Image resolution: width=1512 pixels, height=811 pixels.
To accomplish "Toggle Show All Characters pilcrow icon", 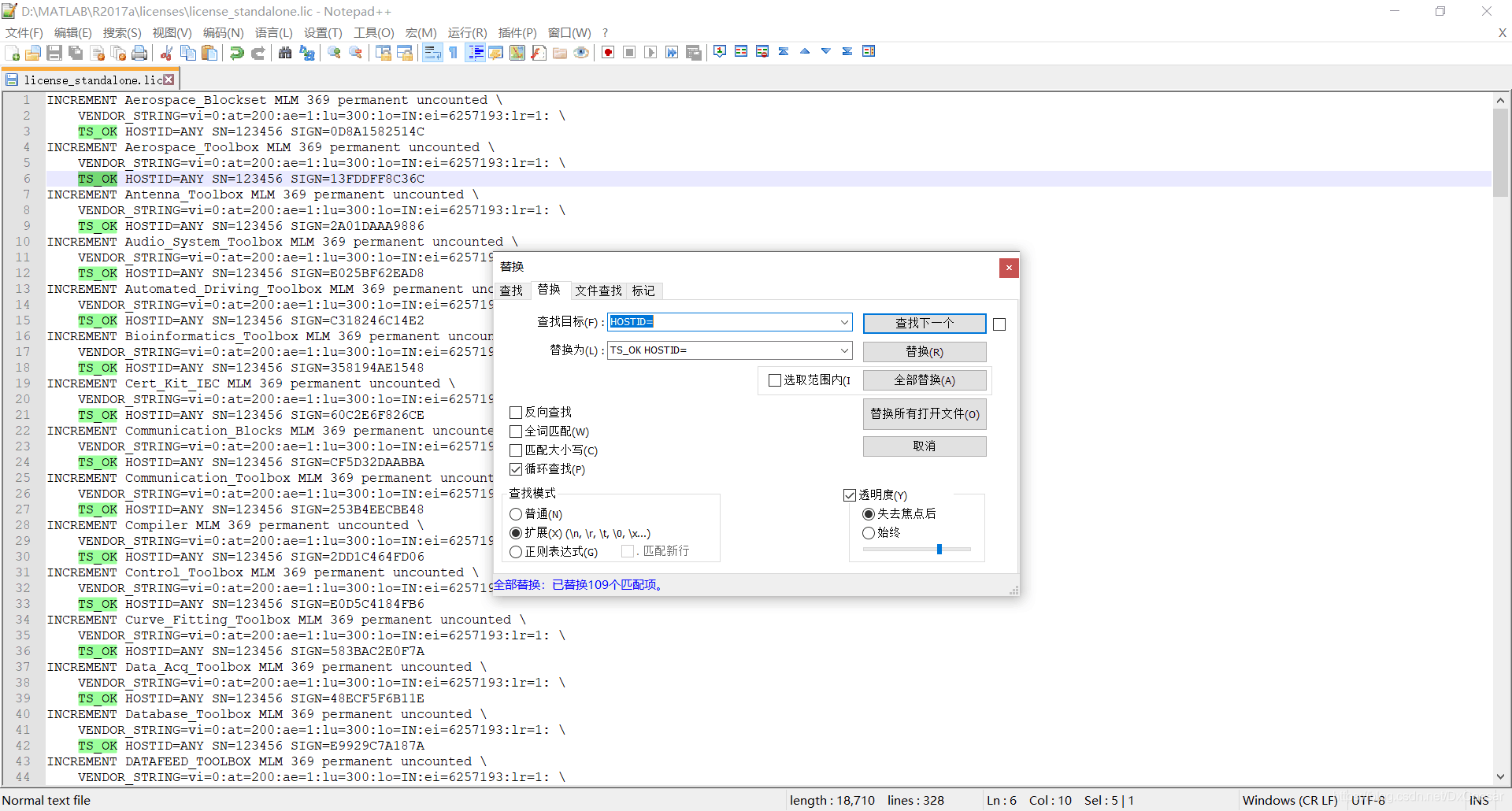I will pos(454,53).
